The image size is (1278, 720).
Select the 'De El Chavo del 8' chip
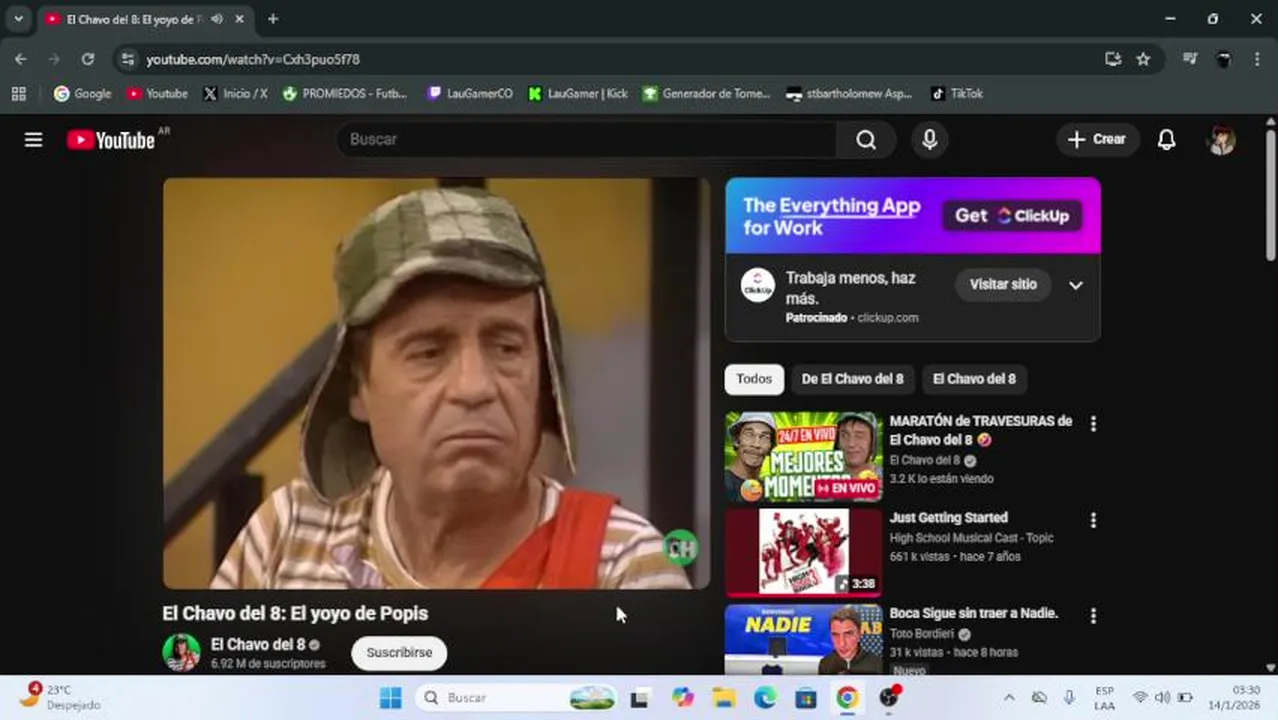click(x=852, y=379)
